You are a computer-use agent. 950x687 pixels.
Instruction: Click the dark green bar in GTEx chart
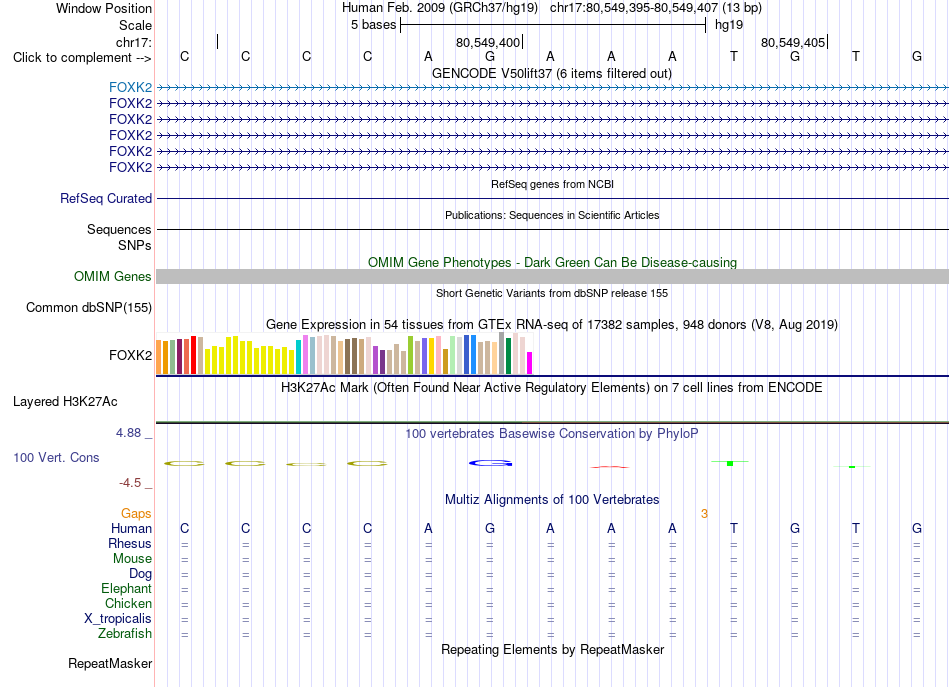coord(508,356)
